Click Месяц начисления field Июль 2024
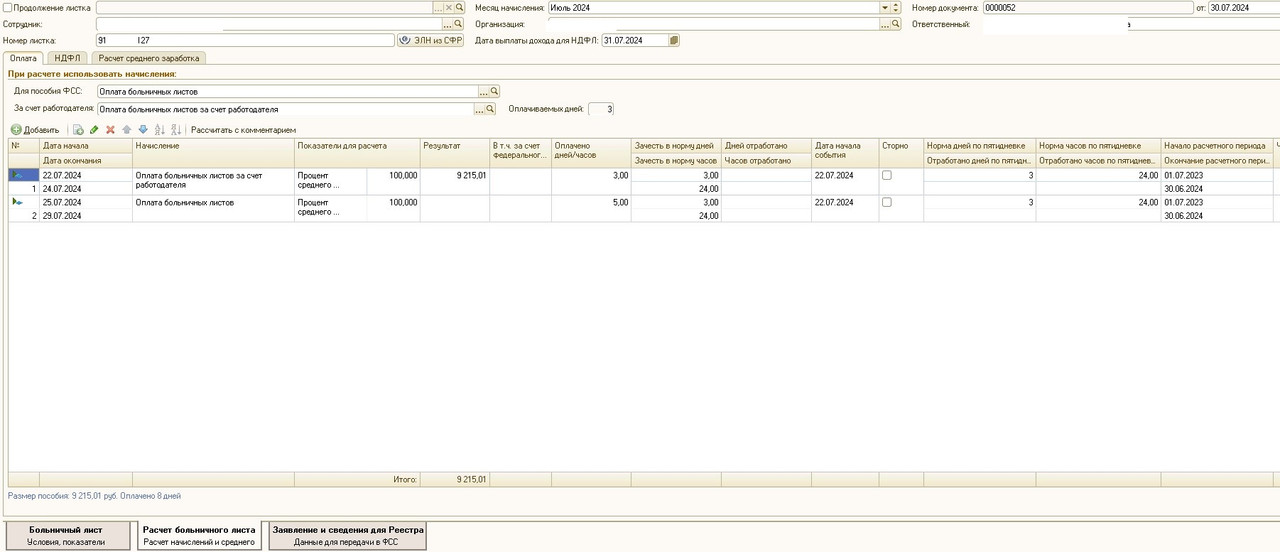The width and height of the screenshot is (1280, 552). 712,7
